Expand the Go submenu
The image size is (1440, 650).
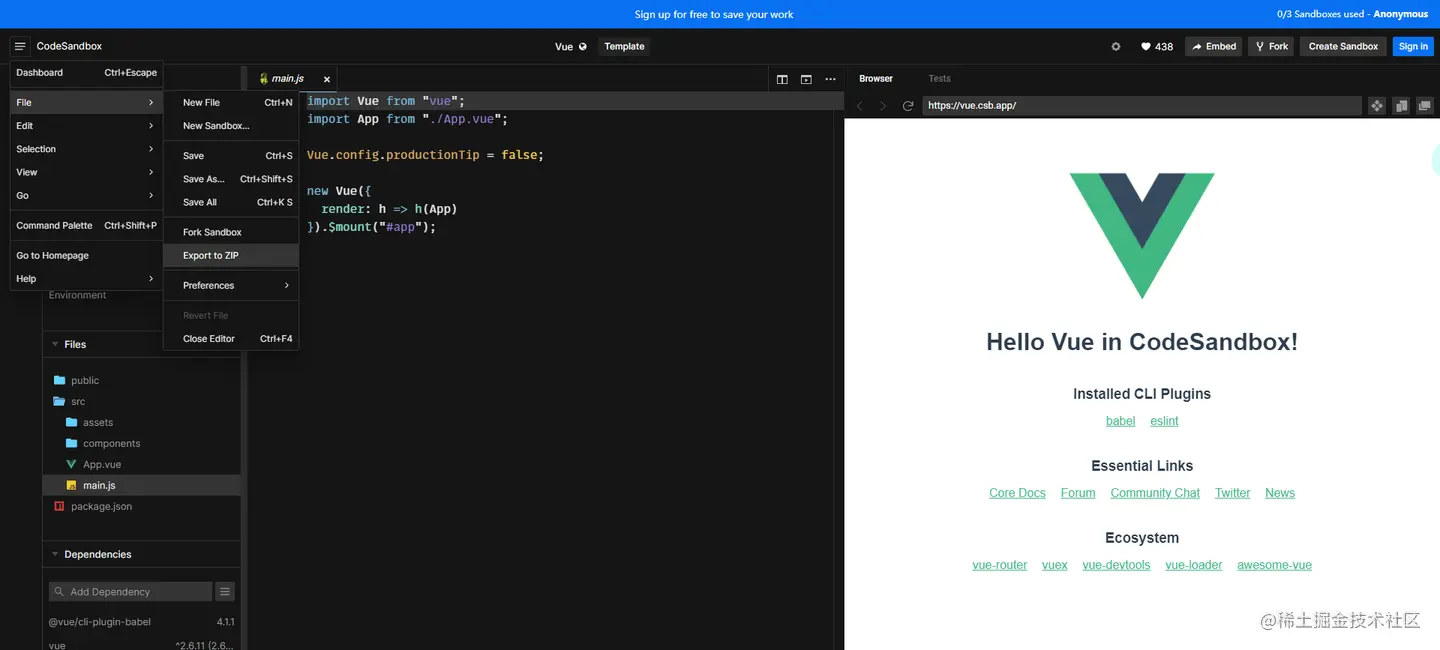(87, 196)
